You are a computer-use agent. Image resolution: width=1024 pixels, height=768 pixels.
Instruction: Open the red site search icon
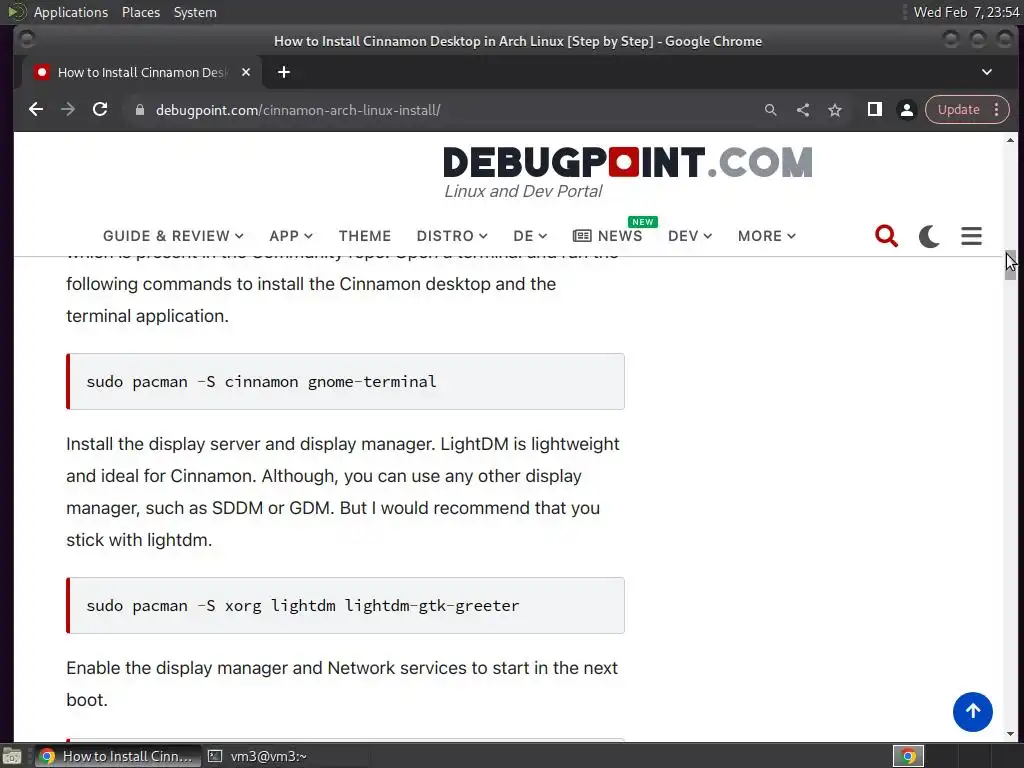[886, 236]
